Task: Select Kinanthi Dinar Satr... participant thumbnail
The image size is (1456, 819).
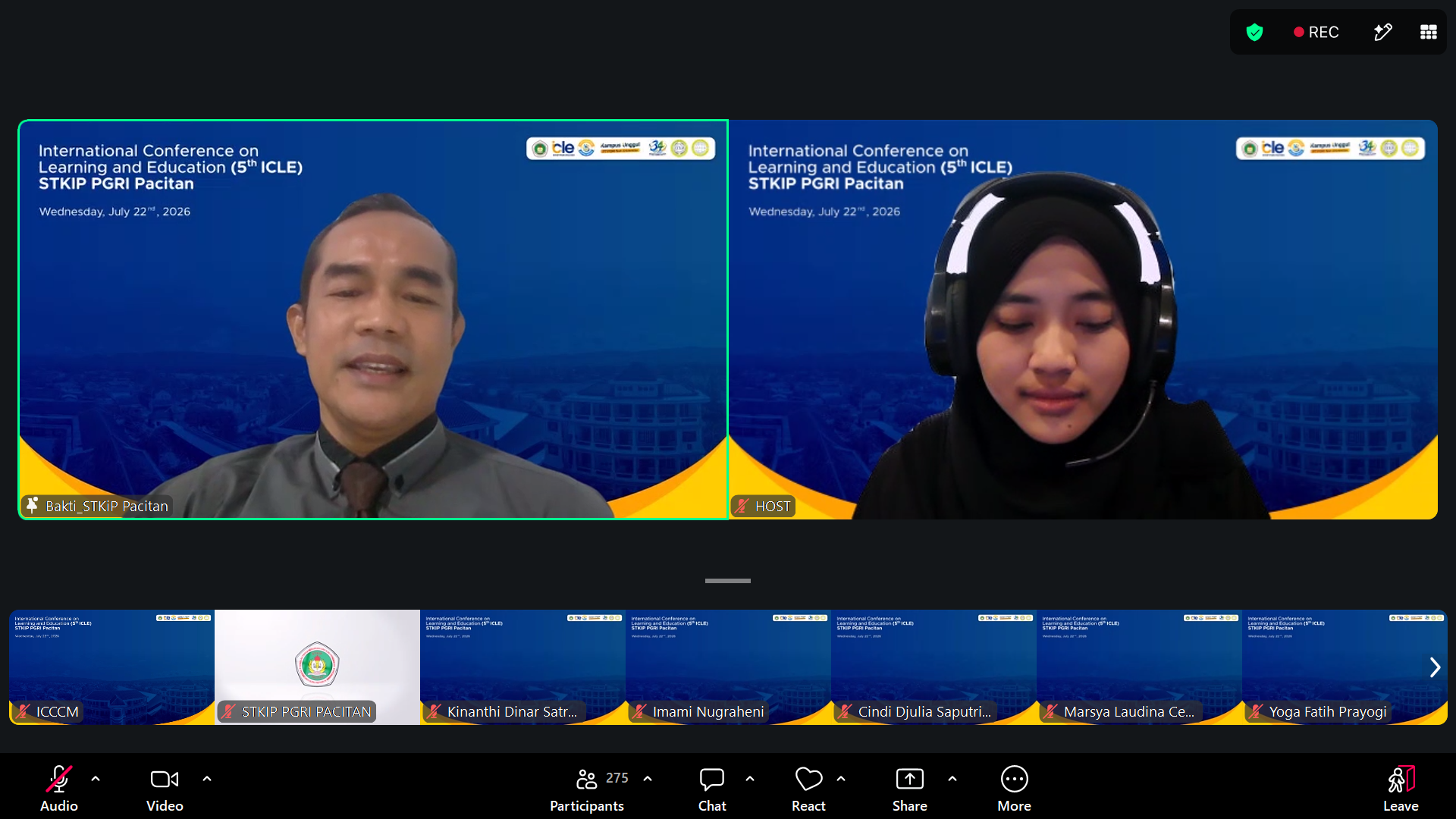Action: point(522,667)
